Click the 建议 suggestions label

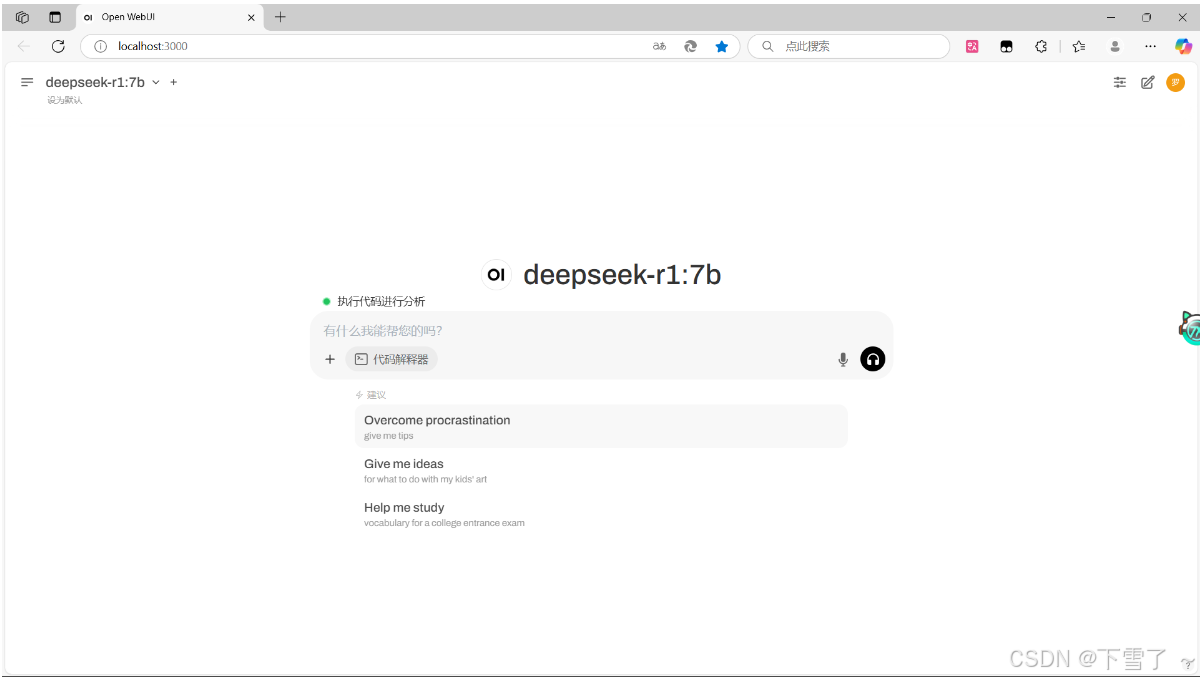(376, 395)
